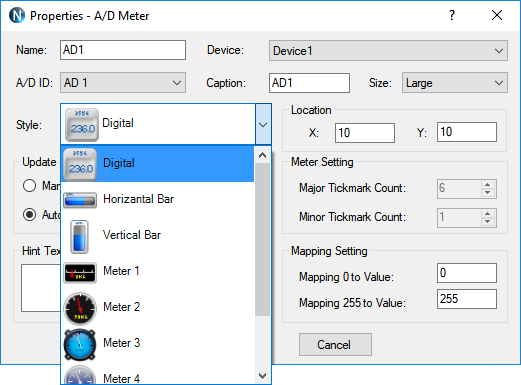Click the help question mark icon
This screenshot has height=385, width=521.
coord(452,15)
